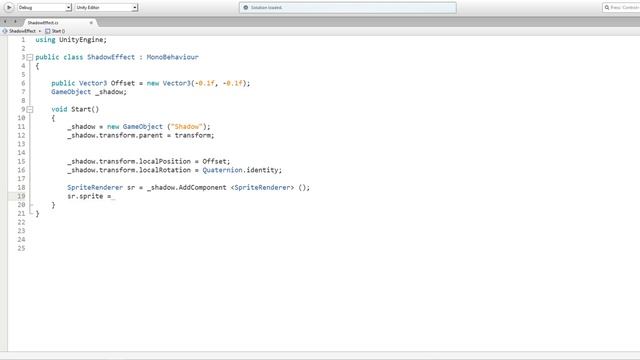The height and width of the screenshot is (360, 640).
Task: Open the ShadowEffect class breadcrumb
Action: pos(22,31)
